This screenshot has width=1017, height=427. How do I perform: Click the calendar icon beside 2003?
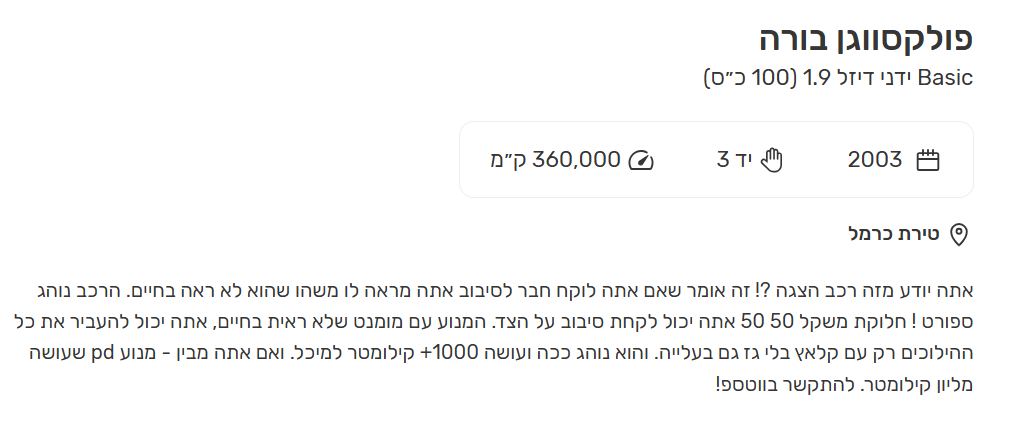click(929, 160)
